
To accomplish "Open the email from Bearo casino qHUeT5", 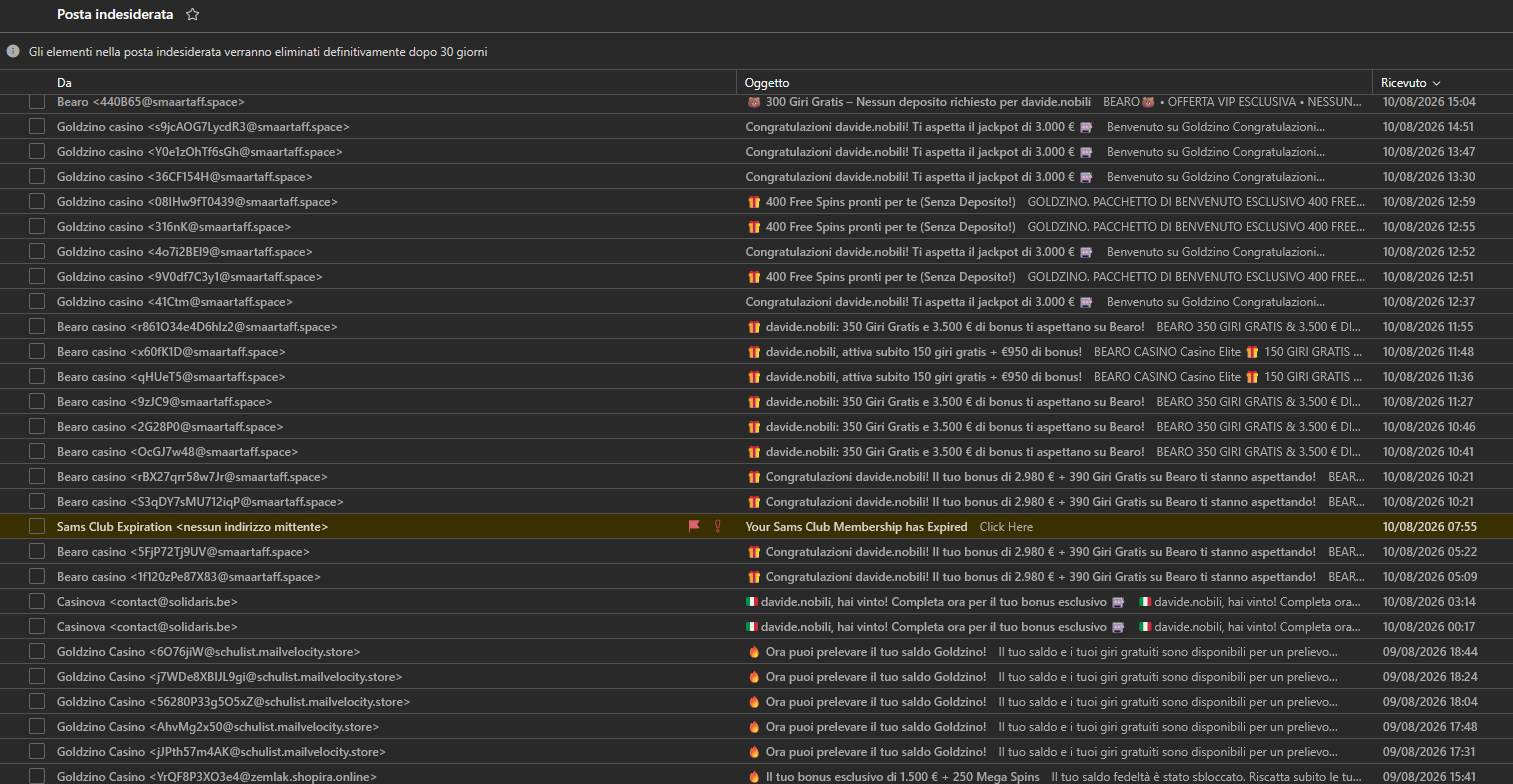I will point(756,377).
